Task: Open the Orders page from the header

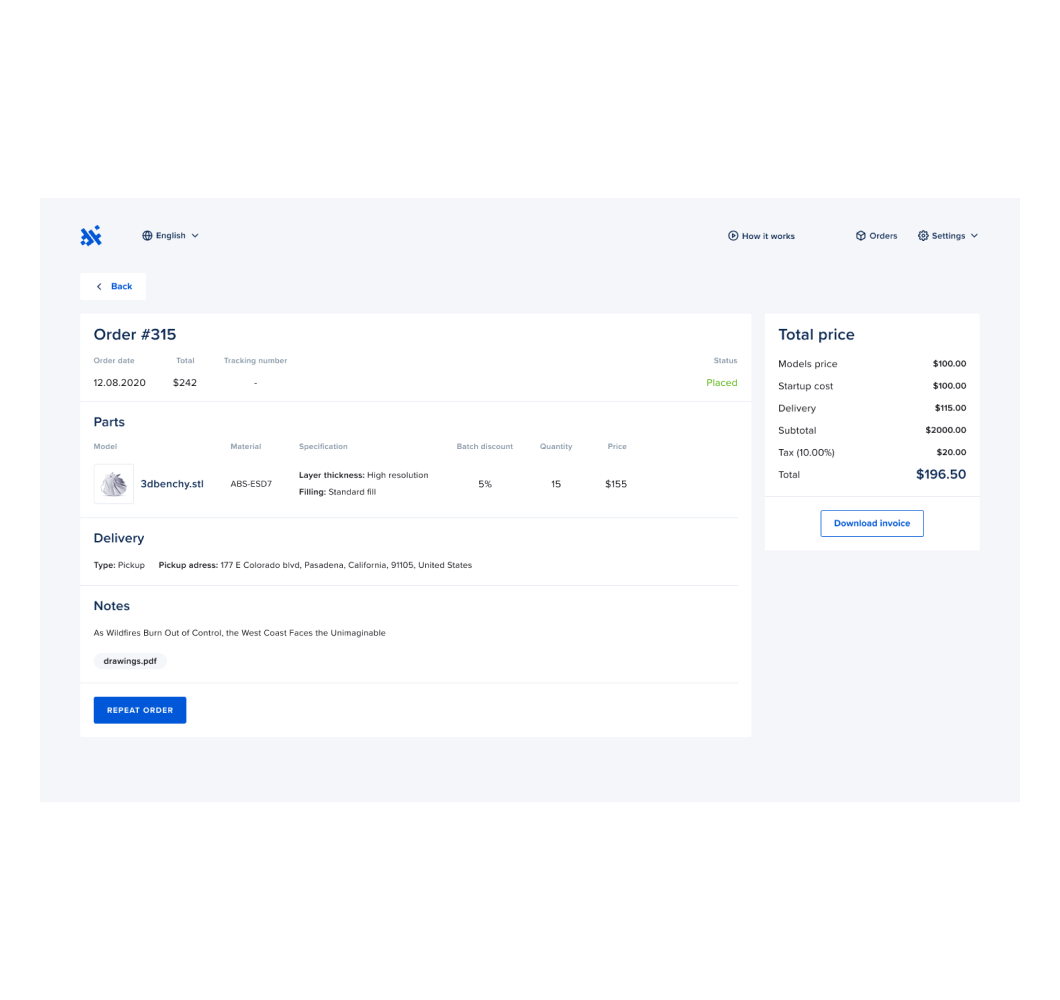Action: tap(882, 235)
